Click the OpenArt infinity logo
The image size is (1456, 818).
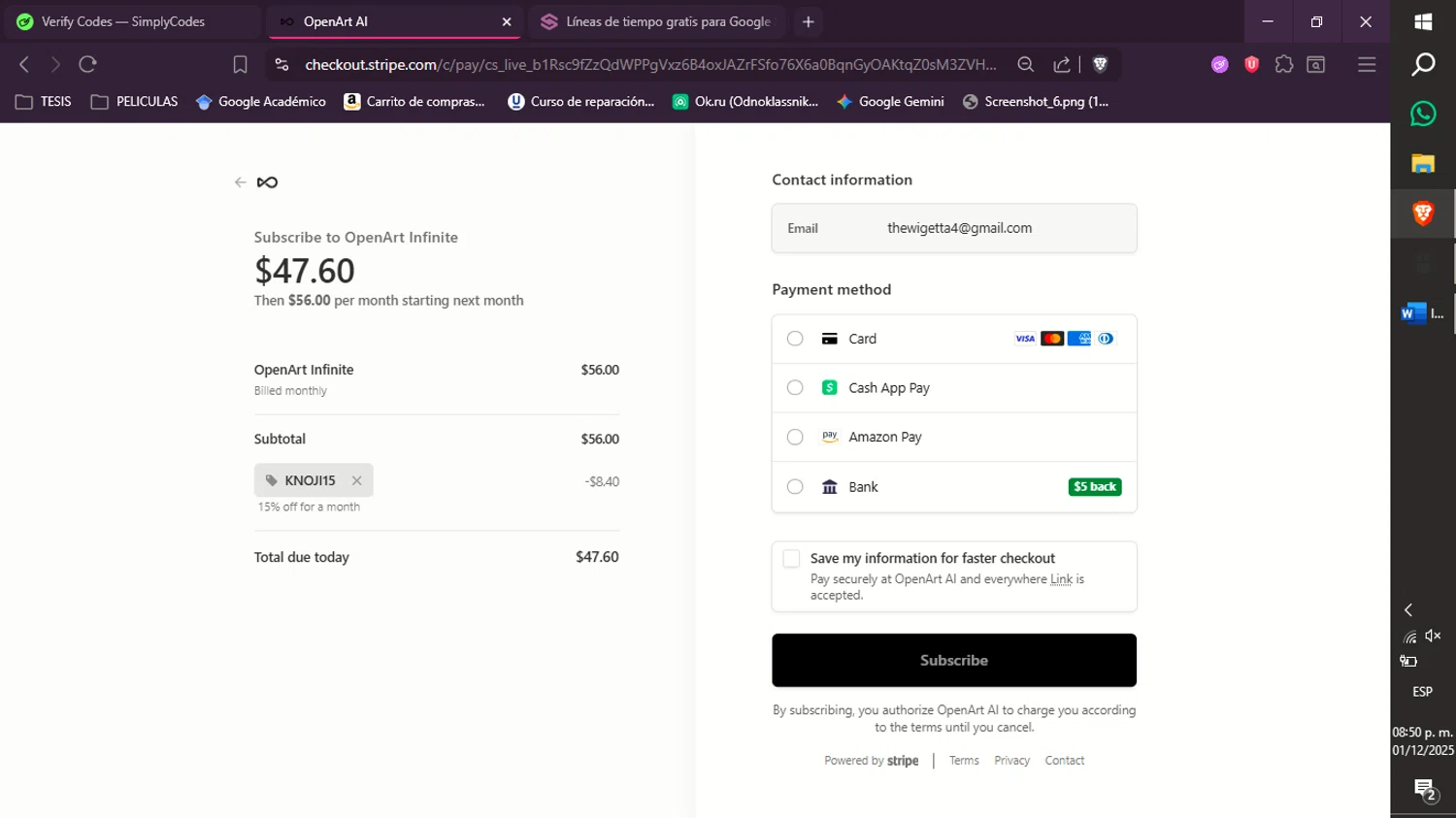[267, 182]
